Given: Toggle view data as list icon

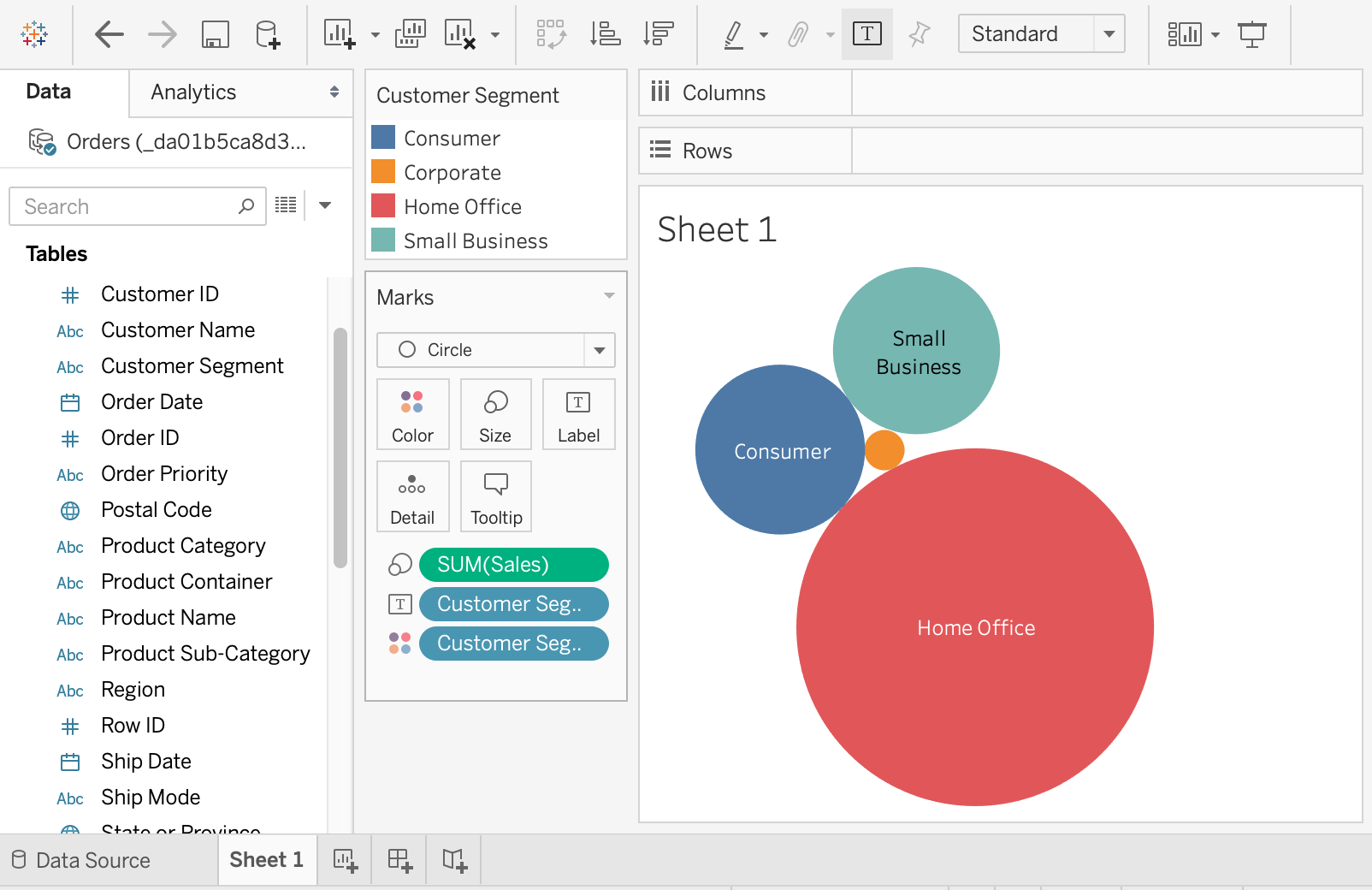Looking at the screenshot, I should coord(286,205).
